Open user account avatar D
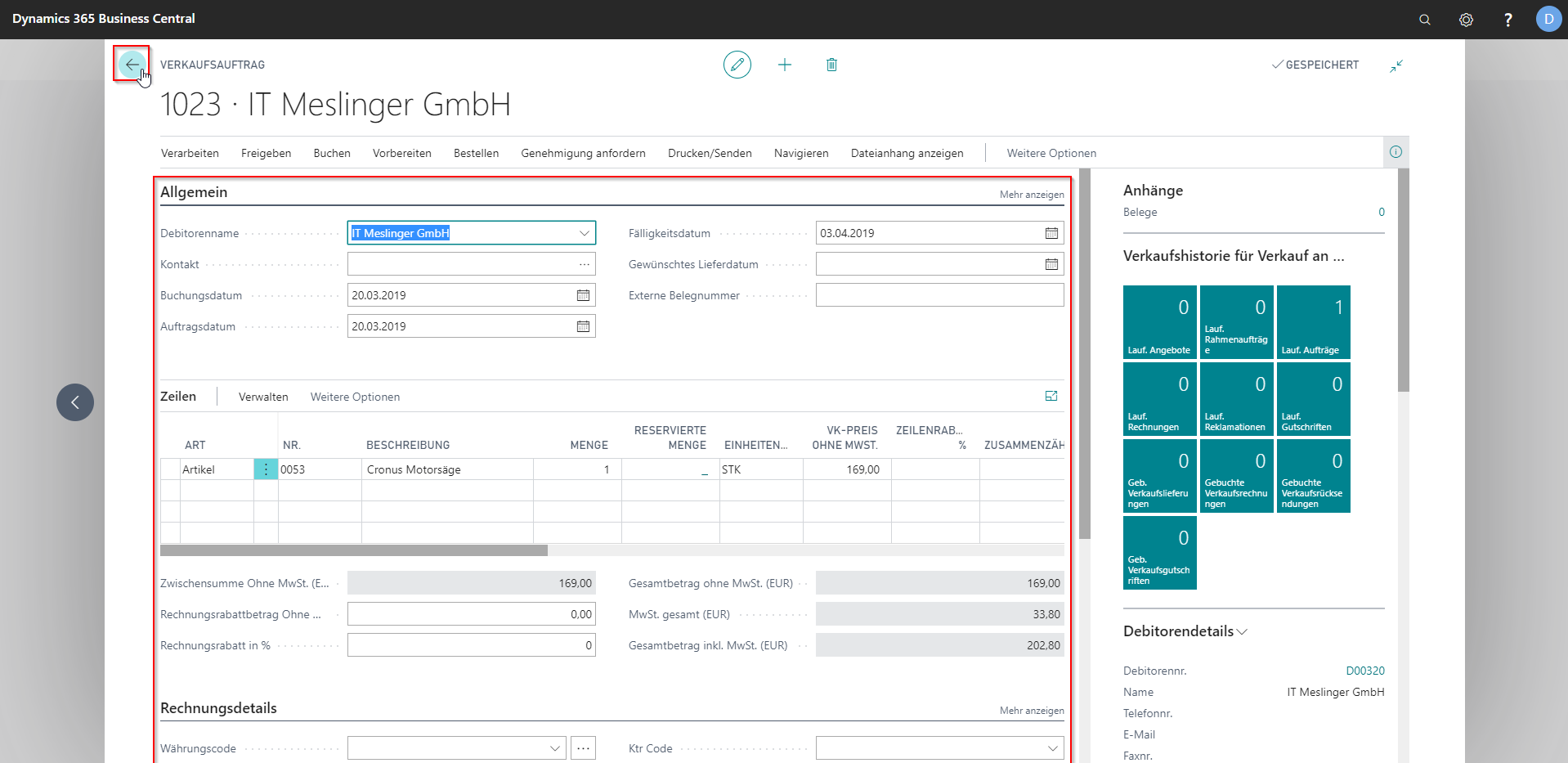Viewport: 1568px width, 763px height. point(1548,19)
